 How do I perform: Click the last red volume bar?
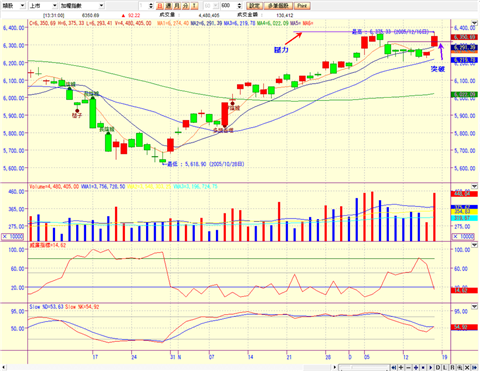pos(434,217)
